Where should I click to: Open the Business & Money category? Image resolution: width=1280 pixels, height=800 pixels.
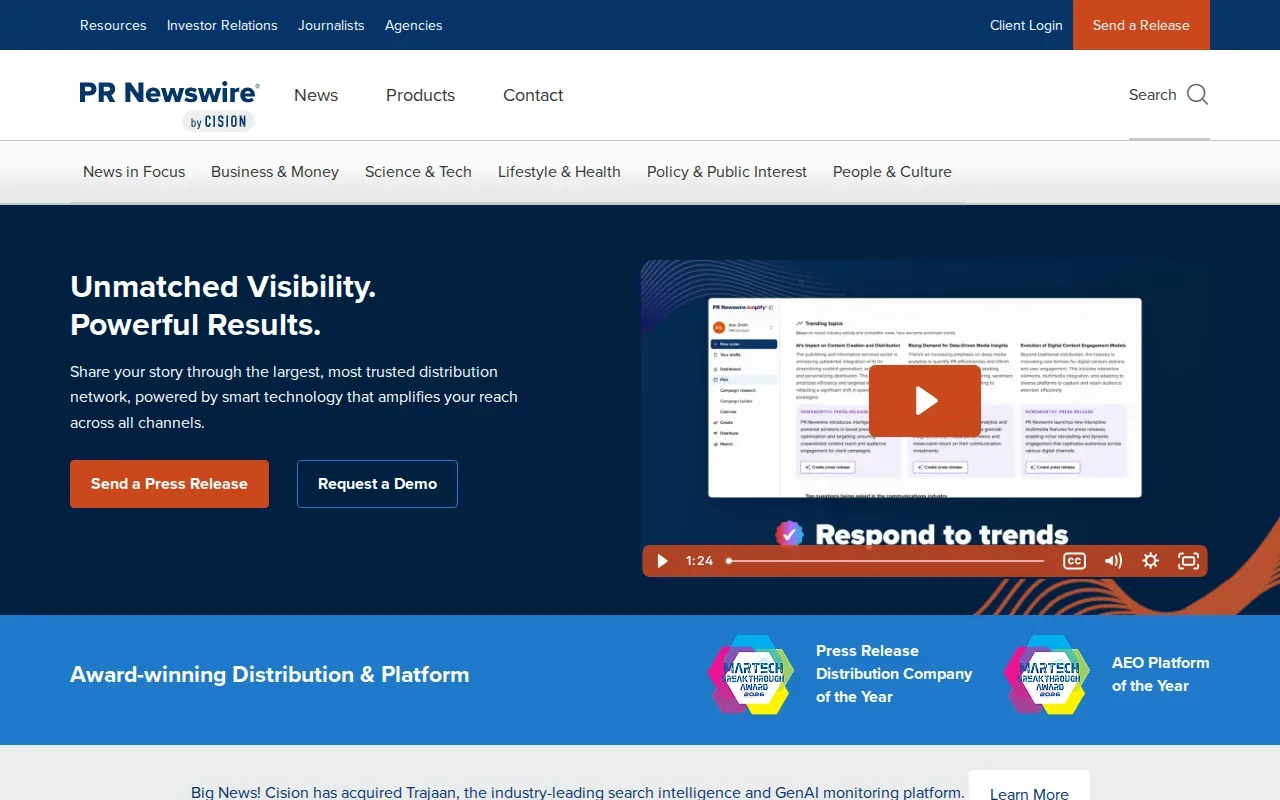tap(275, 172)
